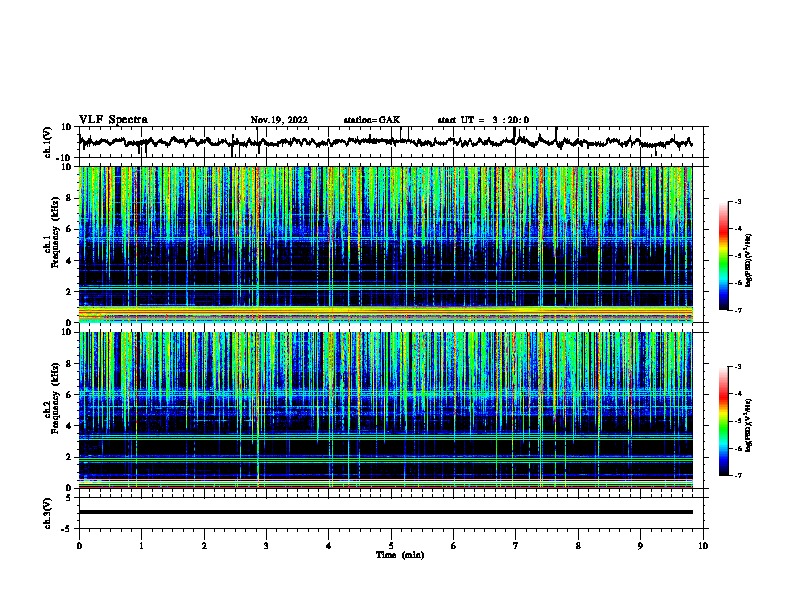Click the lower color scale bar for ch.2
The image size is (792, 612).
(724, 421)
